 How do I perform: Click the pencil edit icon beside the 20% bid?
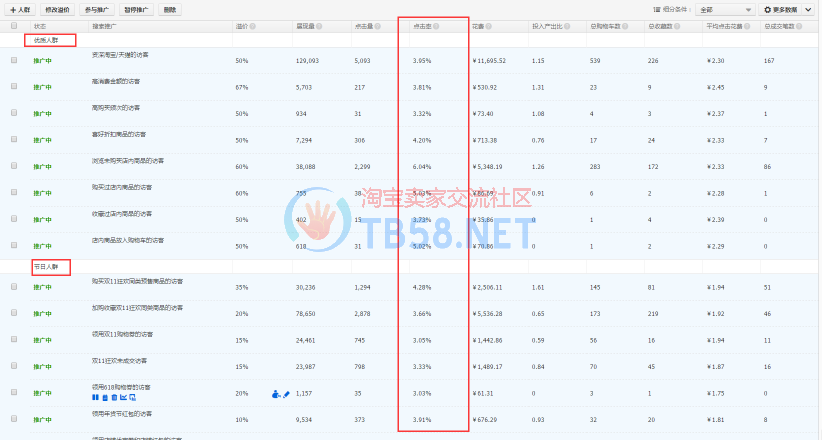[x=285, y=394]
